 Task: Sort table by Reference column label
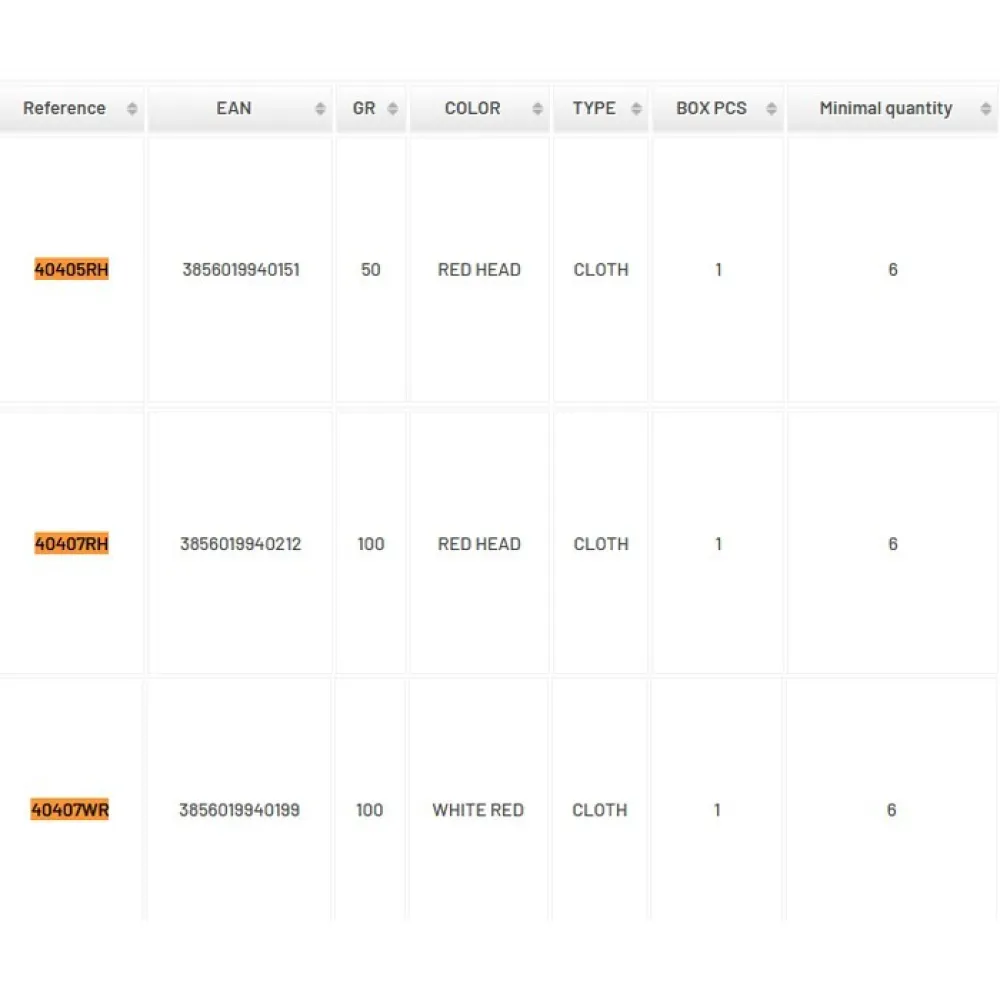[64, 109]
